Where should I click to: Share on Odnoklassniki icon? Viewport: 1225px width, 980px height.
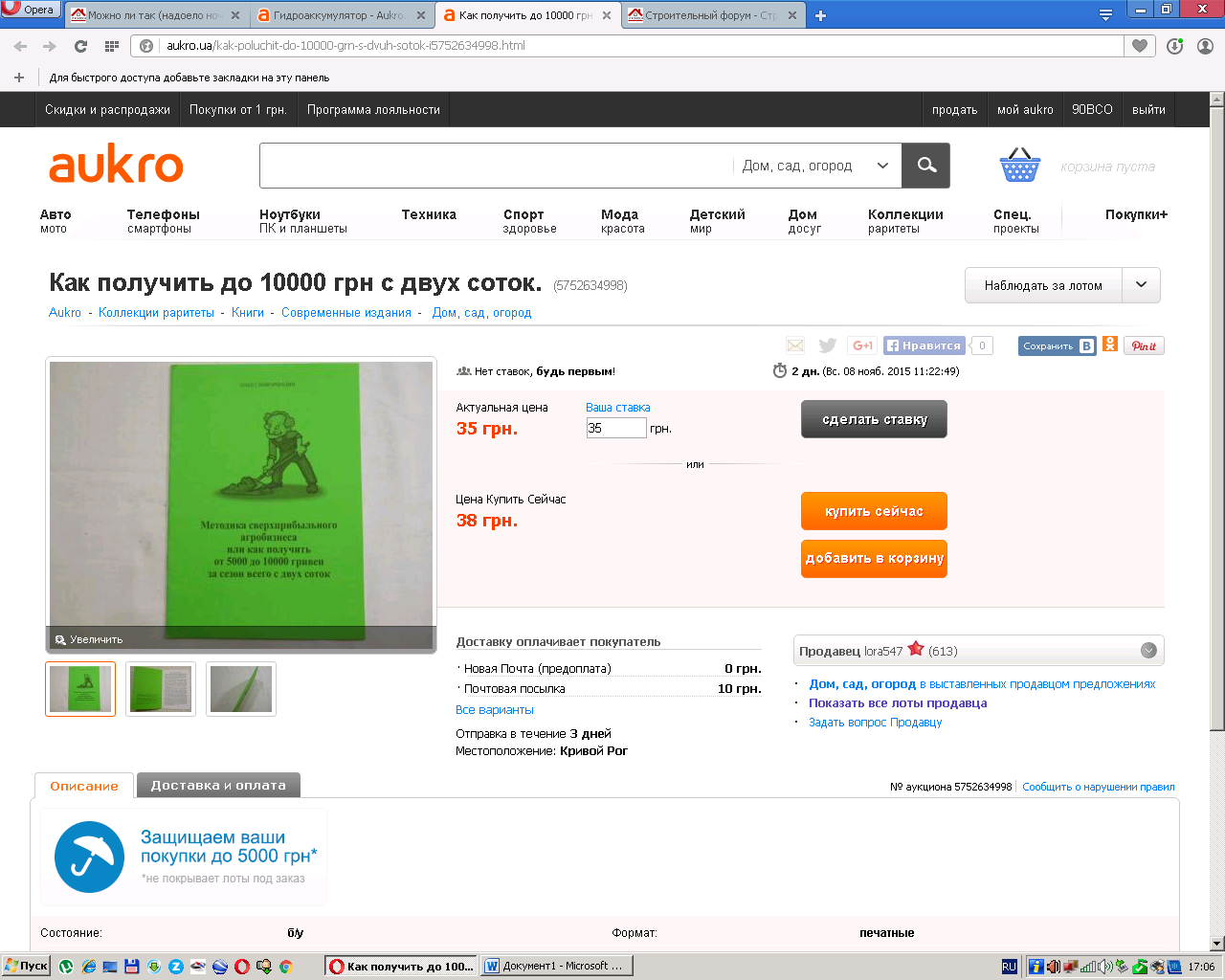pyautogui.click(x=1110, y=345)
